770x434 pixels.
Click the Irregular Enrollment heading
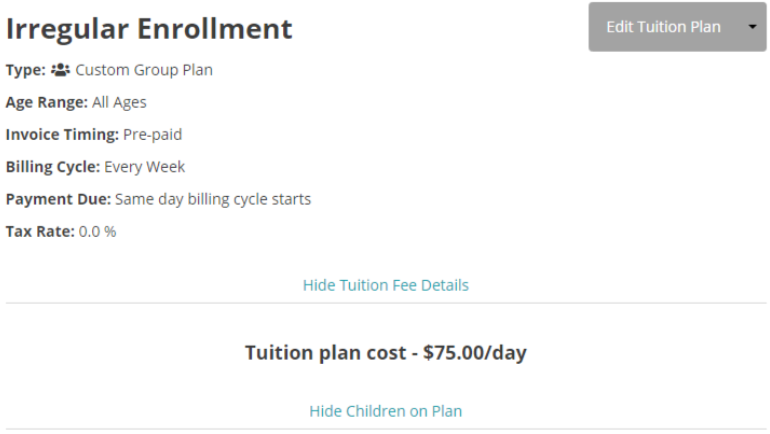click(149, 29)
